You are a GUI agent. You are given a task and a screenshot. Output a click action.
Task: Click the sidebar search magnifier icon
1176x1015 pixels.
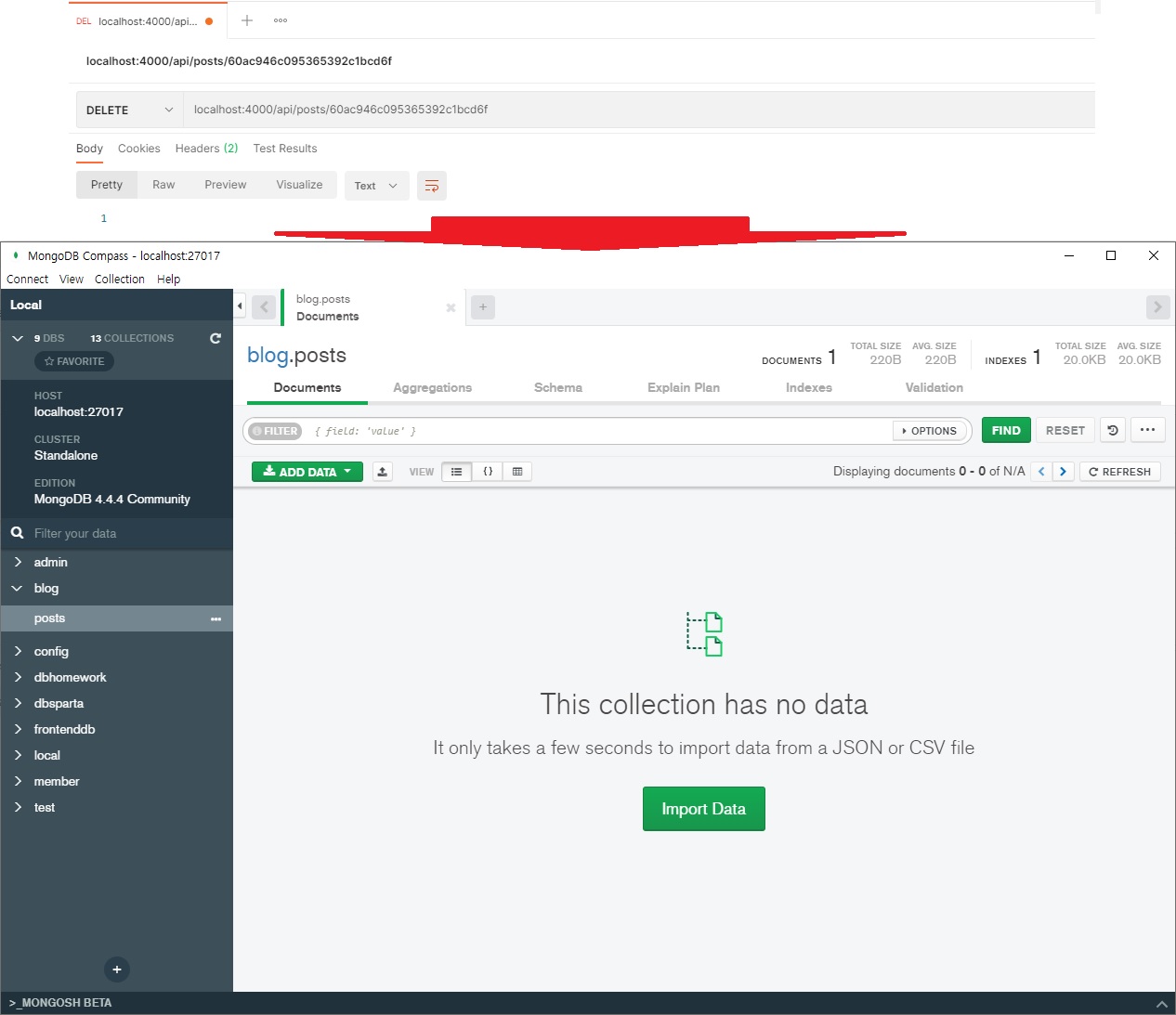click(x=17, y=533)
